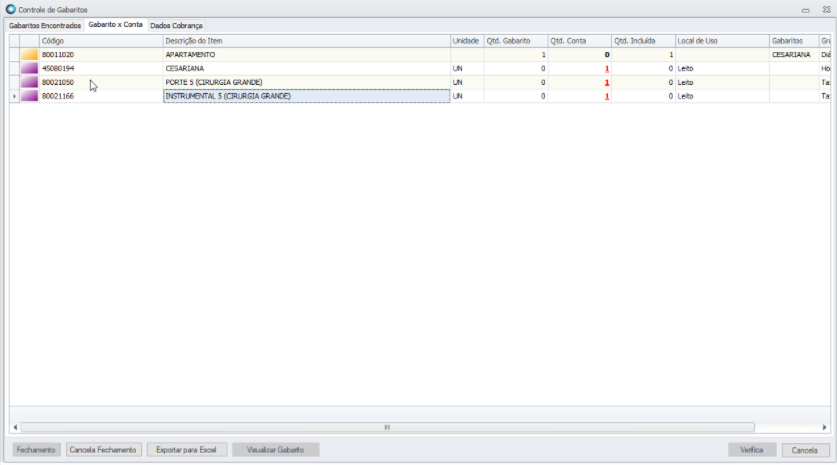Viewport: 837px width, 465px height.
Task: Click UN unit cell in PORTE 5 row
Action: point(467,82)
